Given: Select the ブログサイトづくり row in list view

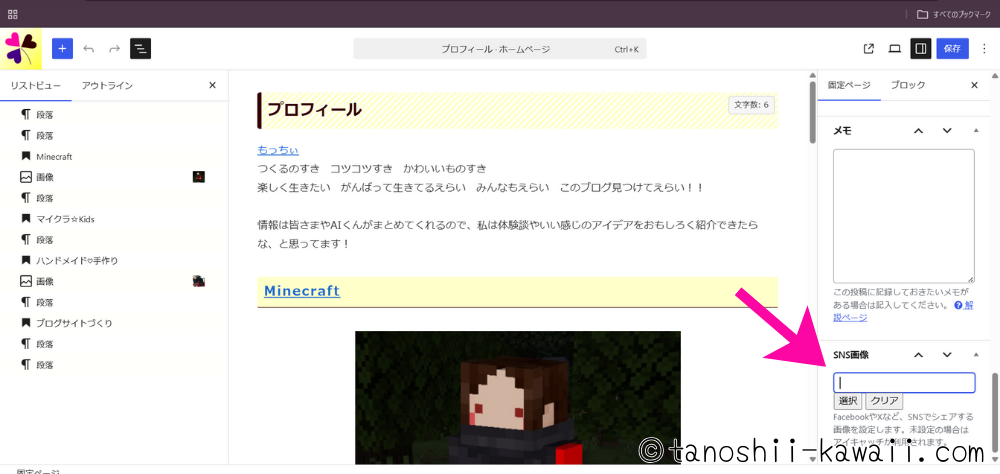Looking at the screenshot, I should coord(114,323).
